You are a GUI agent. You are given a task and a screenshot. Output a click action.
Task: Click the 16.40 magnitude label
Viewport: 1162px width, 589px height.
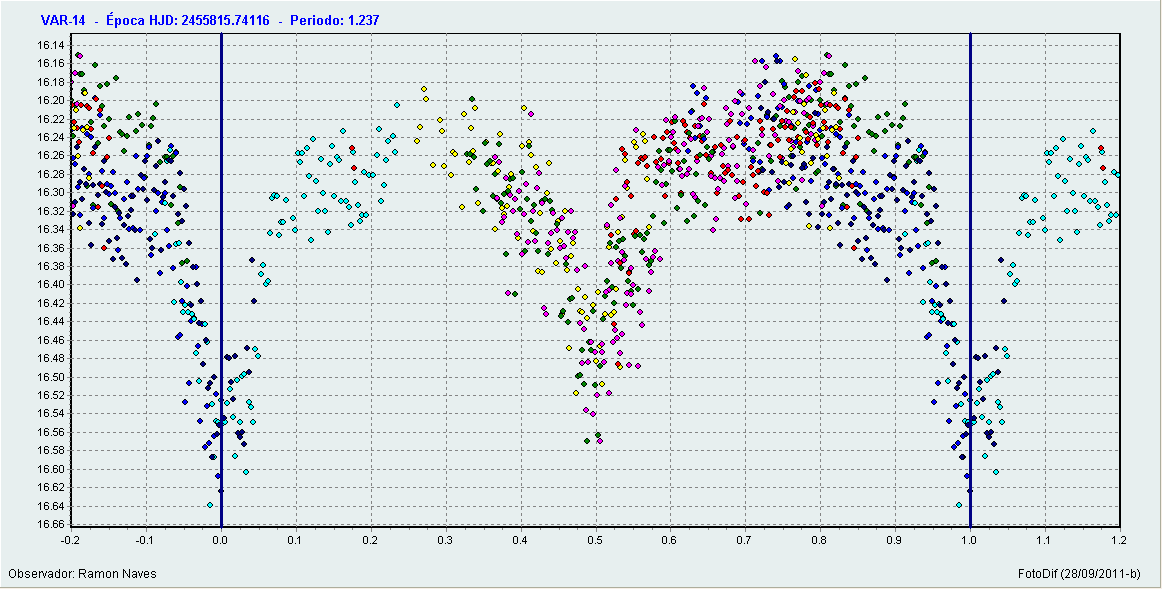coord(50,284)
